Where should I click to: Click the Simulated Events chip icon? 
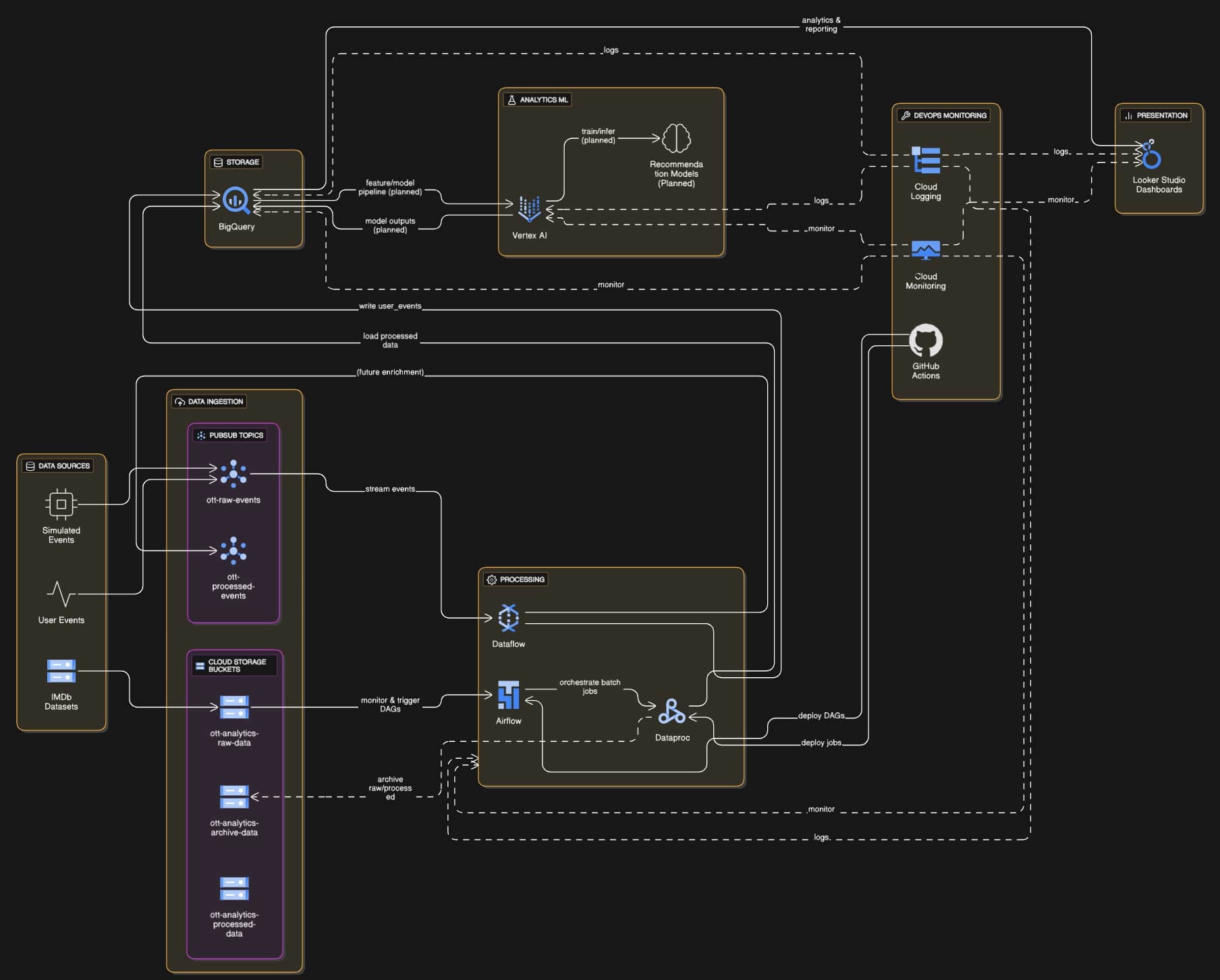click(61, 504)
